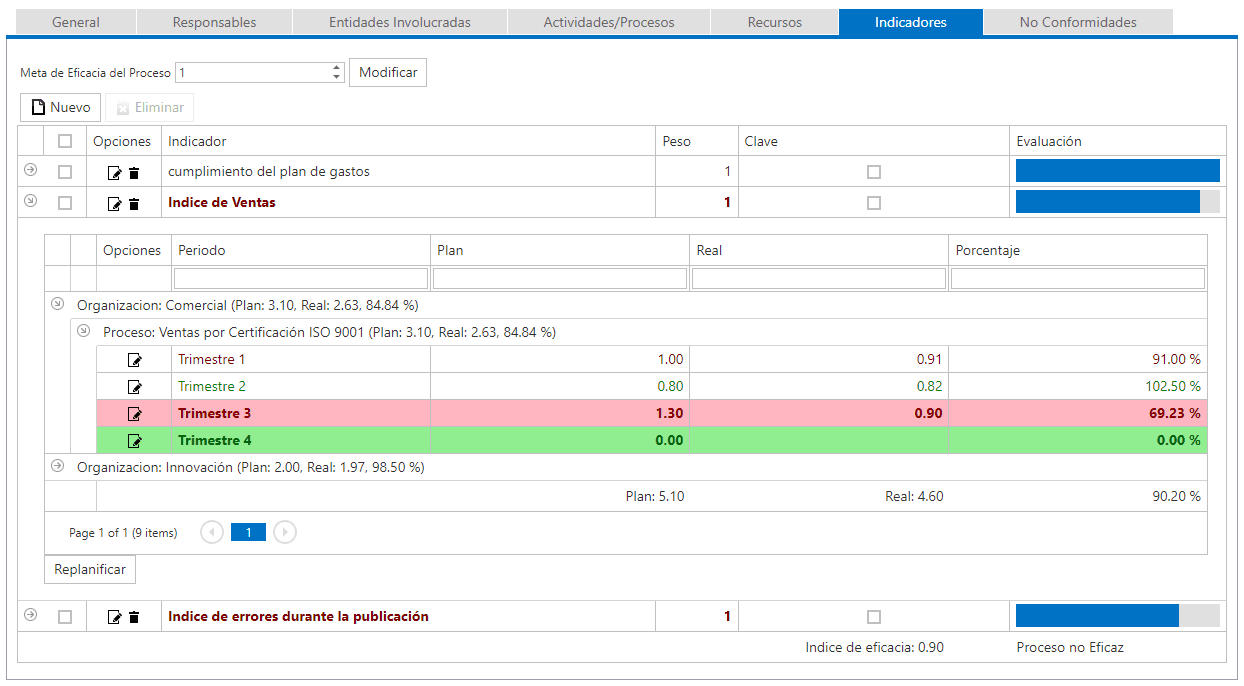The width and height of the screenshot is (1244, 686).
Task: Check the Indice de Ventas row selector
Action: pyautogui.click(x=65, y=203)
